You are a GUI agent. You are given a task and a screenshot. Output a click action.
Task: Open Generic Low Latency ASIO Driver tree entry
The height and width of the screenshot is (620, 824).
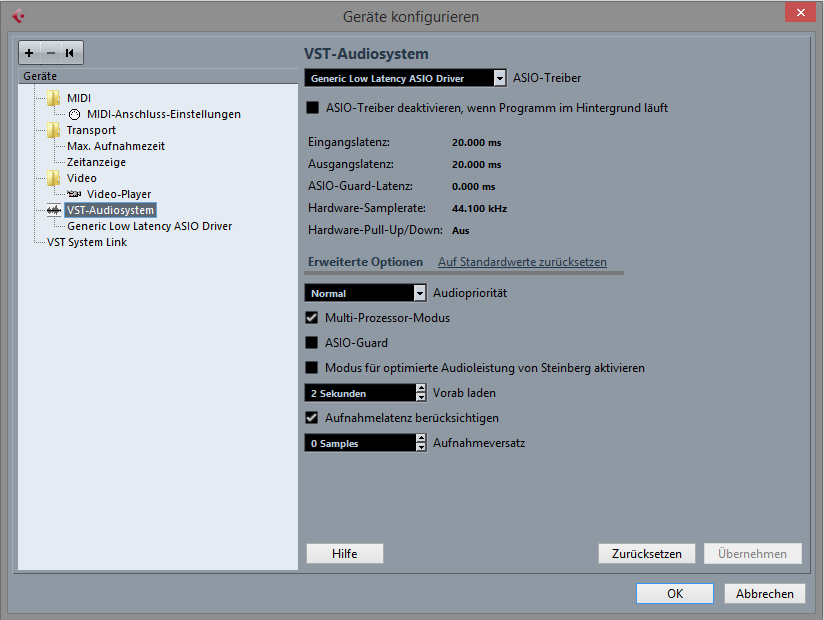[x=149, y=226]
